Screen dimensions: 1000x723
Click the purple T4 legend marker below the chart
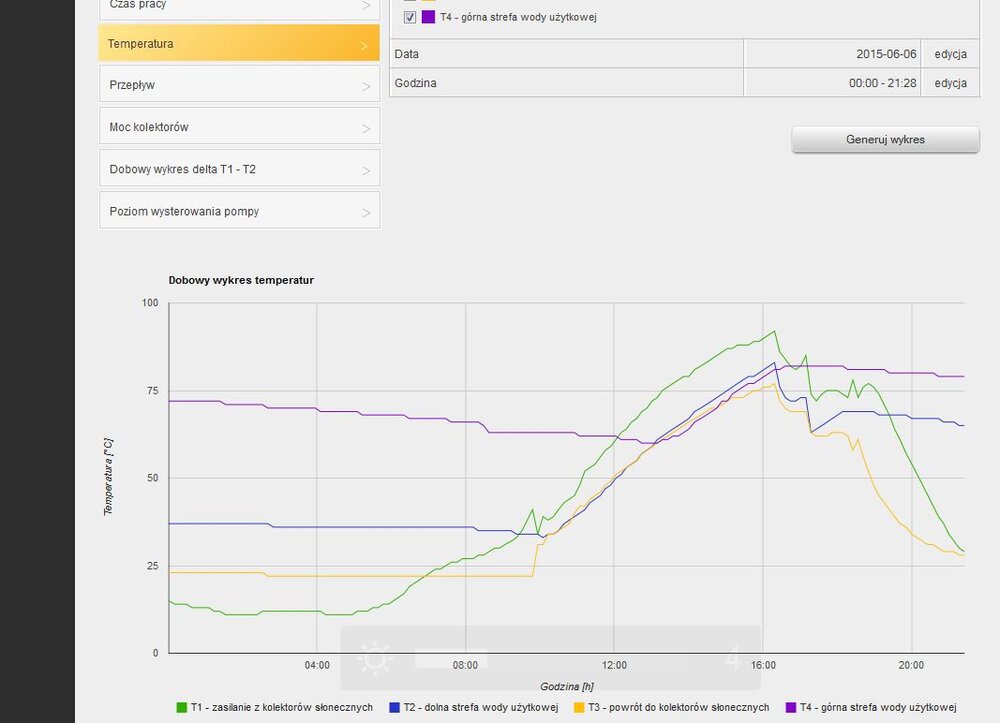coord(791,708)
